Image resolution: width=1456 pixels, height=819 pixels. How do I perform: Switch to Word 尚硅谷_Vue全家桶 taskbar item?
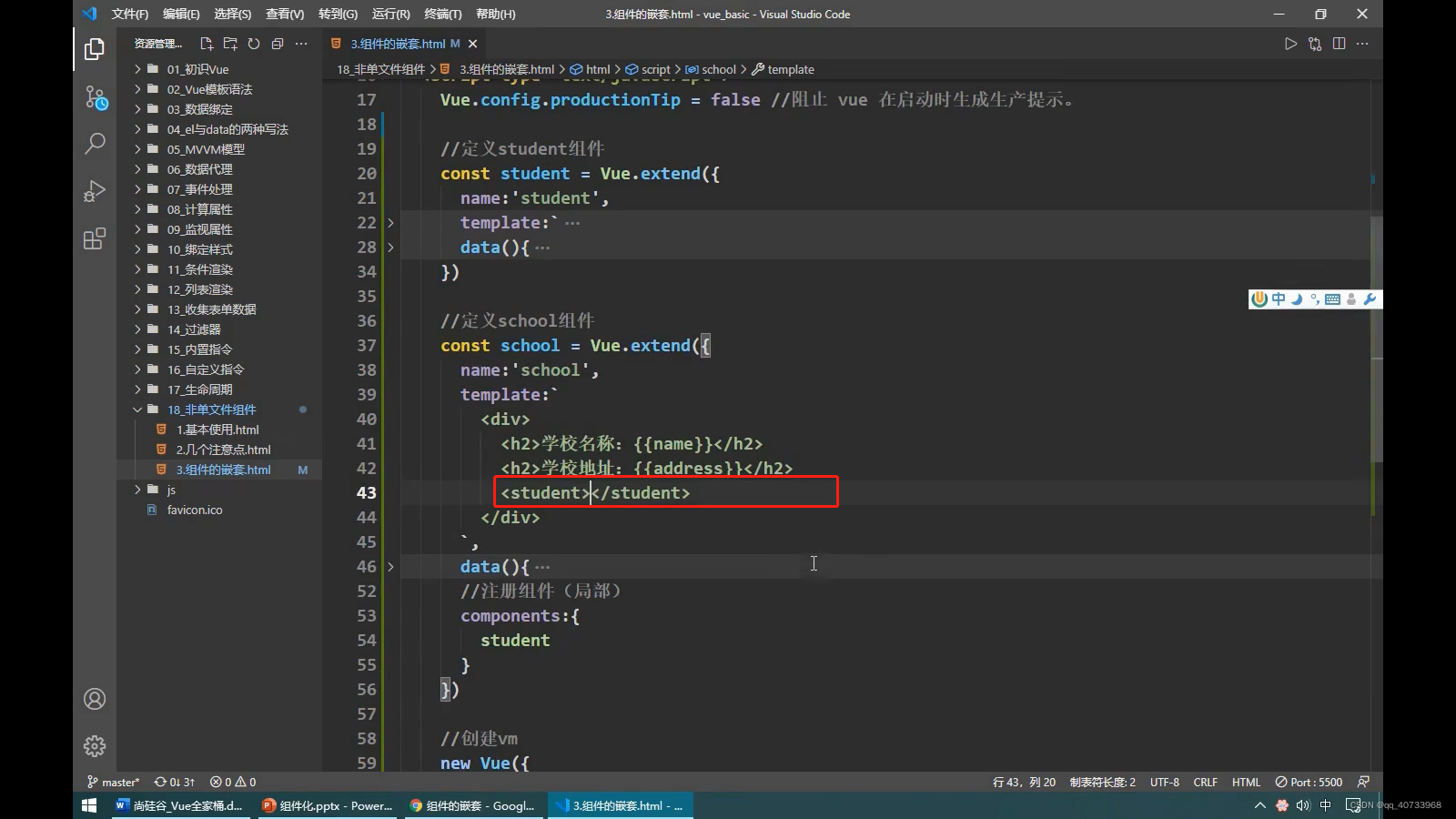click(180, 805)
